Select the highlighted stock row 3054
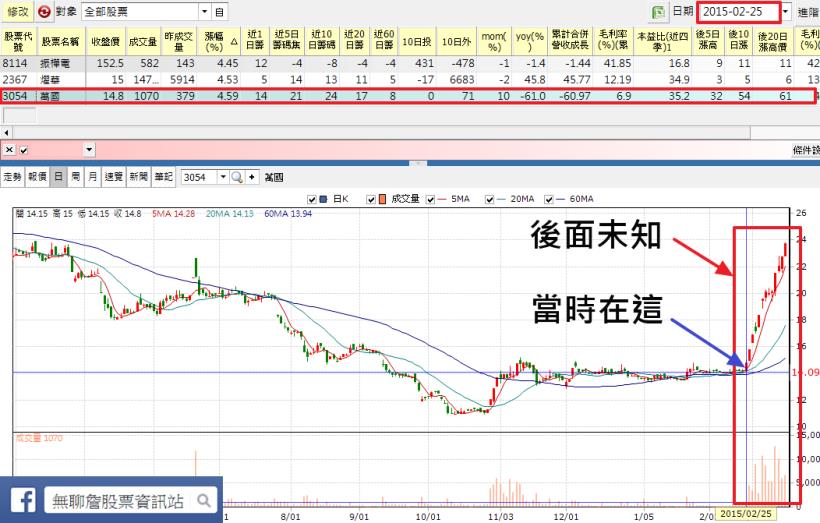 click(408, 96)
